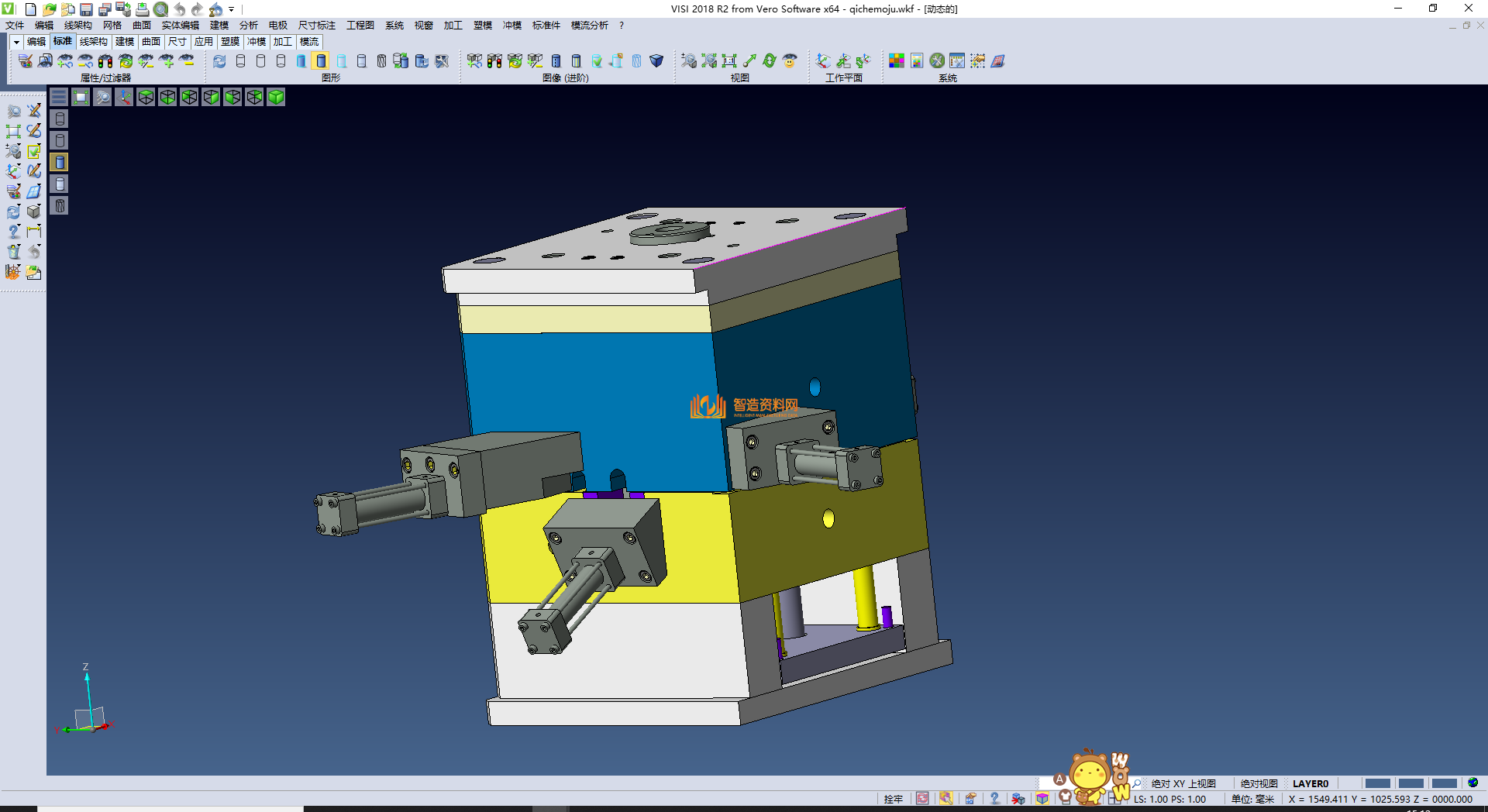The height and width of the screenshot is (812, 1488).
Task: Click the solid green cube view icon
Action: point(276,97)
